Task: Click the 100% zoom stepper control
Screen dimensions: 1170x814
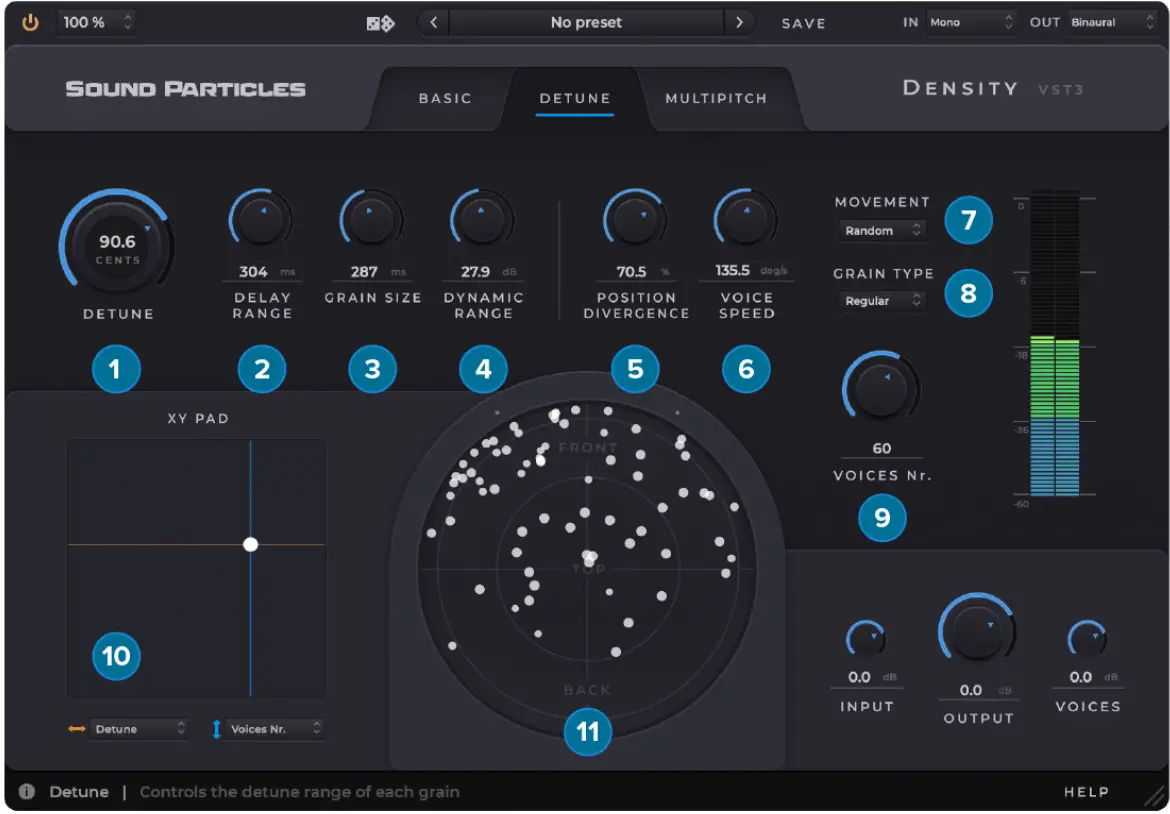Action: [x=96, y=22]
